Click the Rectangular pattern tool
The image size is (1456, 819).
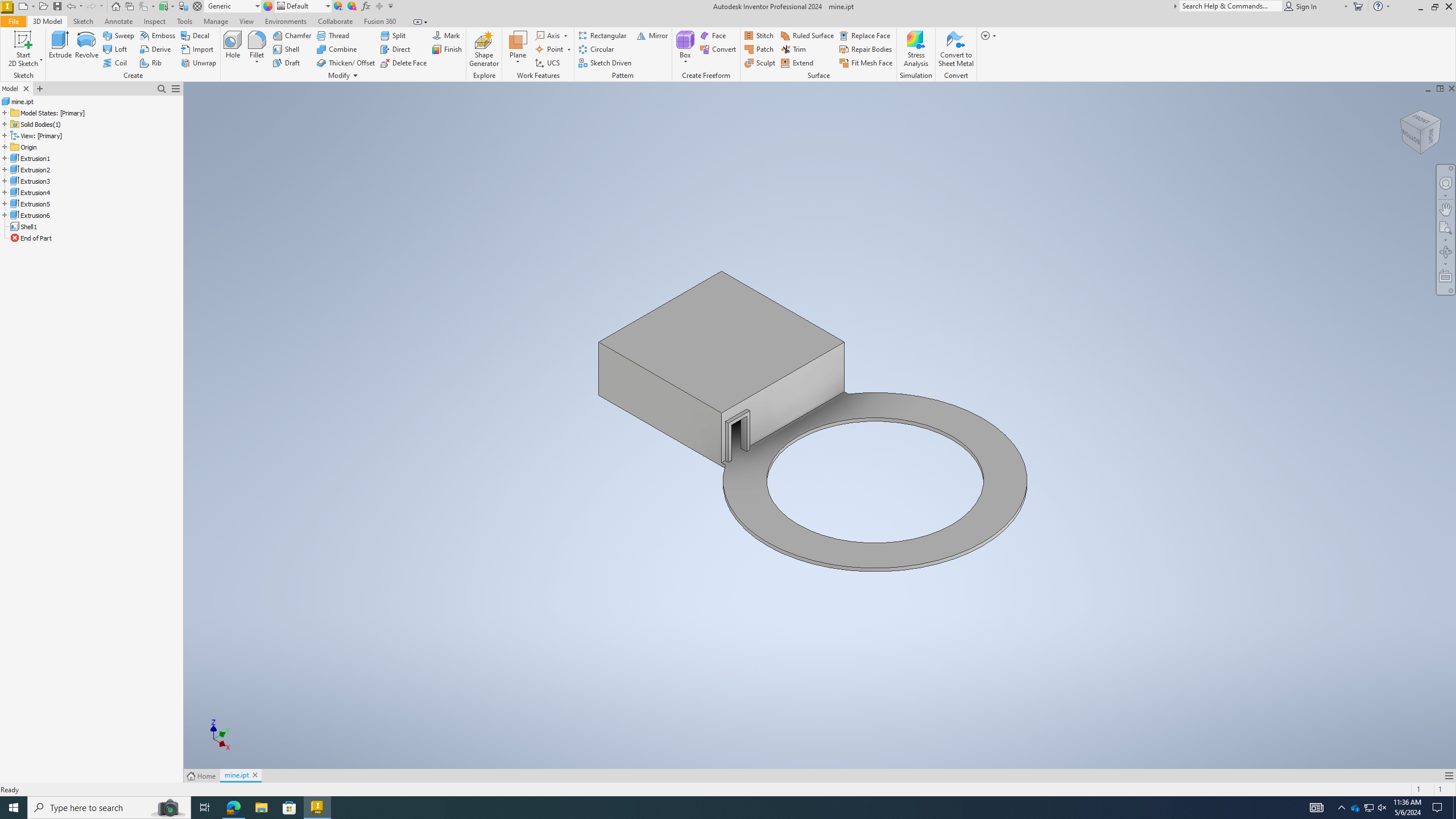pyautogui.click(x=602, y=35)
